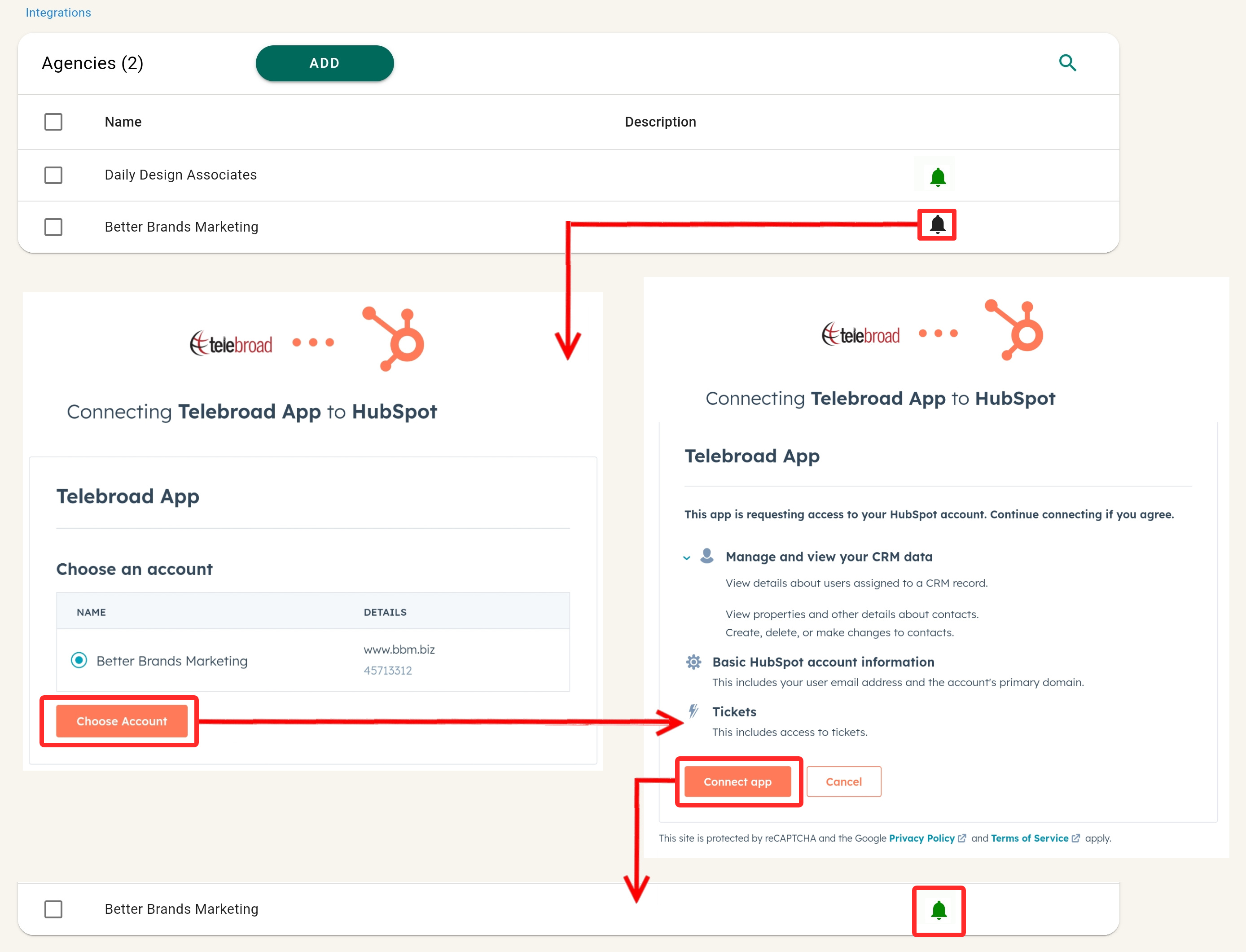This screenshot has height=952, width=1246.
Task: Click the Choose Account button
Action: (121, 721)
